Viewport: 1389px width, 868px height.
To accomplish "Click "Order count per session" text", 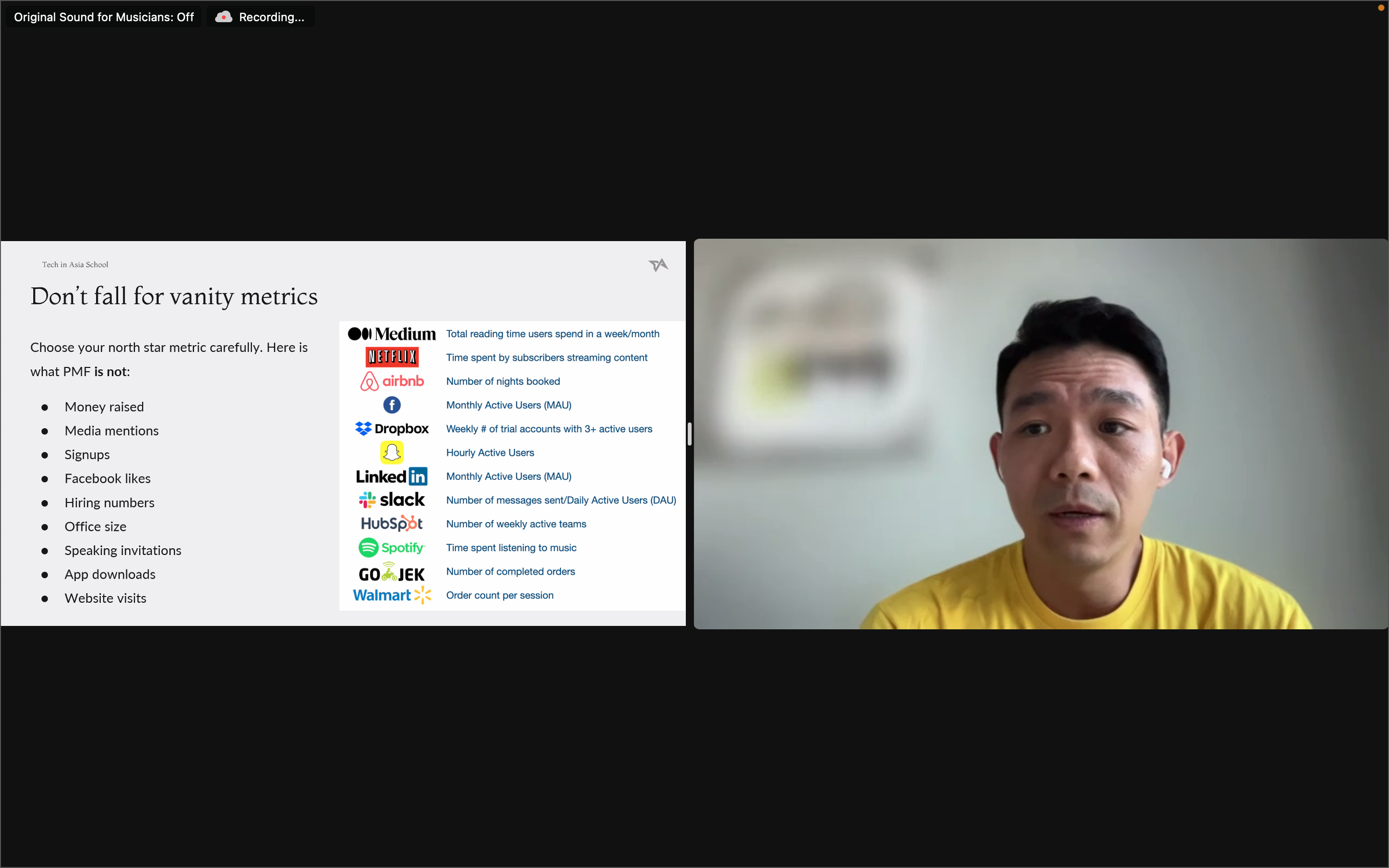I will (500, 596).
